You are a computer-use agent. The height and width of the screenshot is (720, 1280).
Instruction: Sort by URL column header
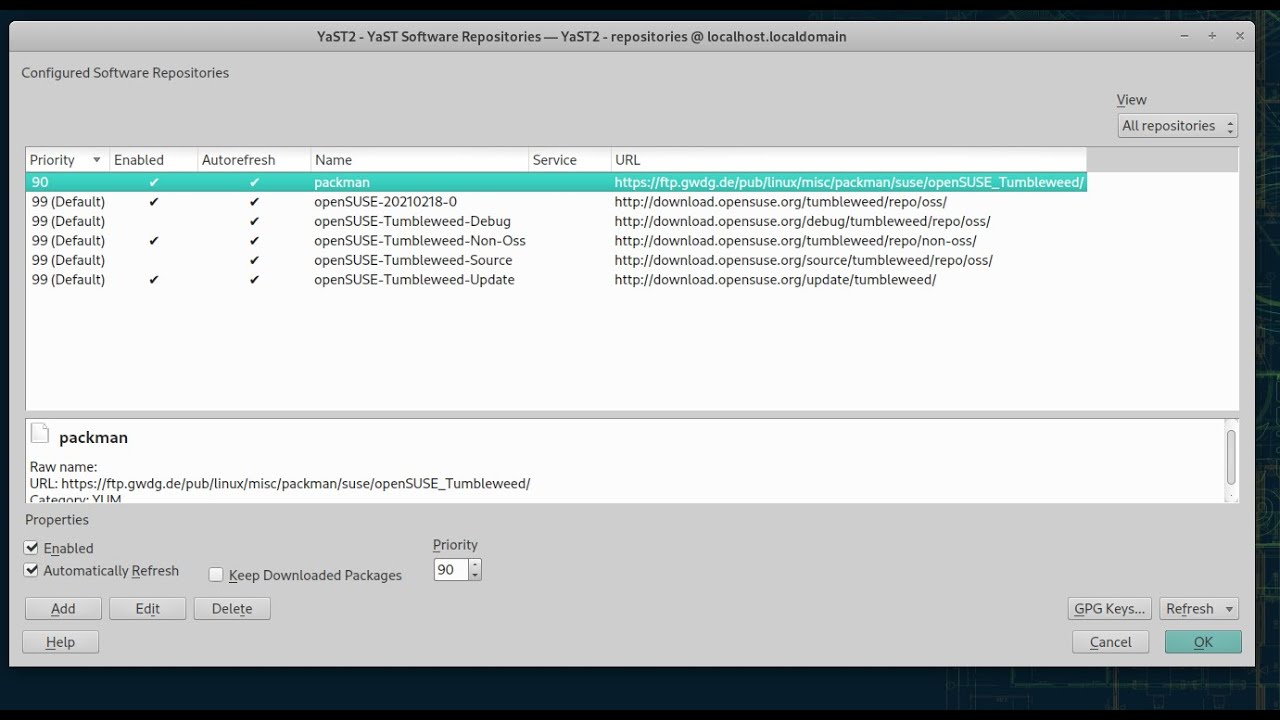tap(848, 160)
